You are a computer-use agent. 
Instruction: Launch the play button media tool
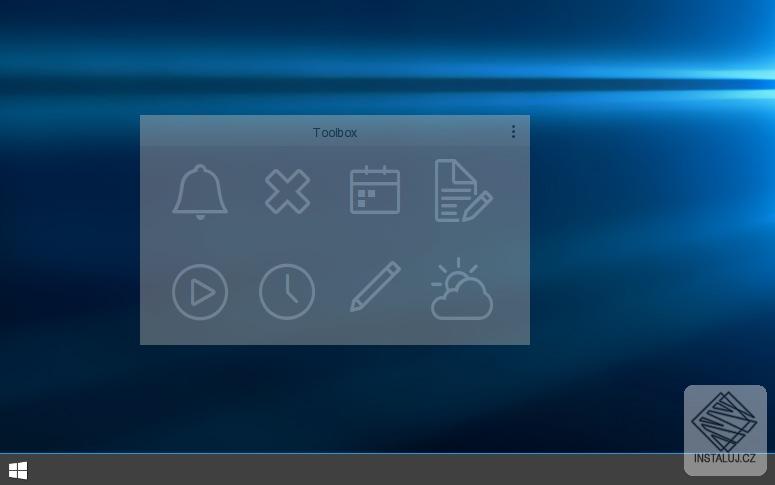pos(200,292)
